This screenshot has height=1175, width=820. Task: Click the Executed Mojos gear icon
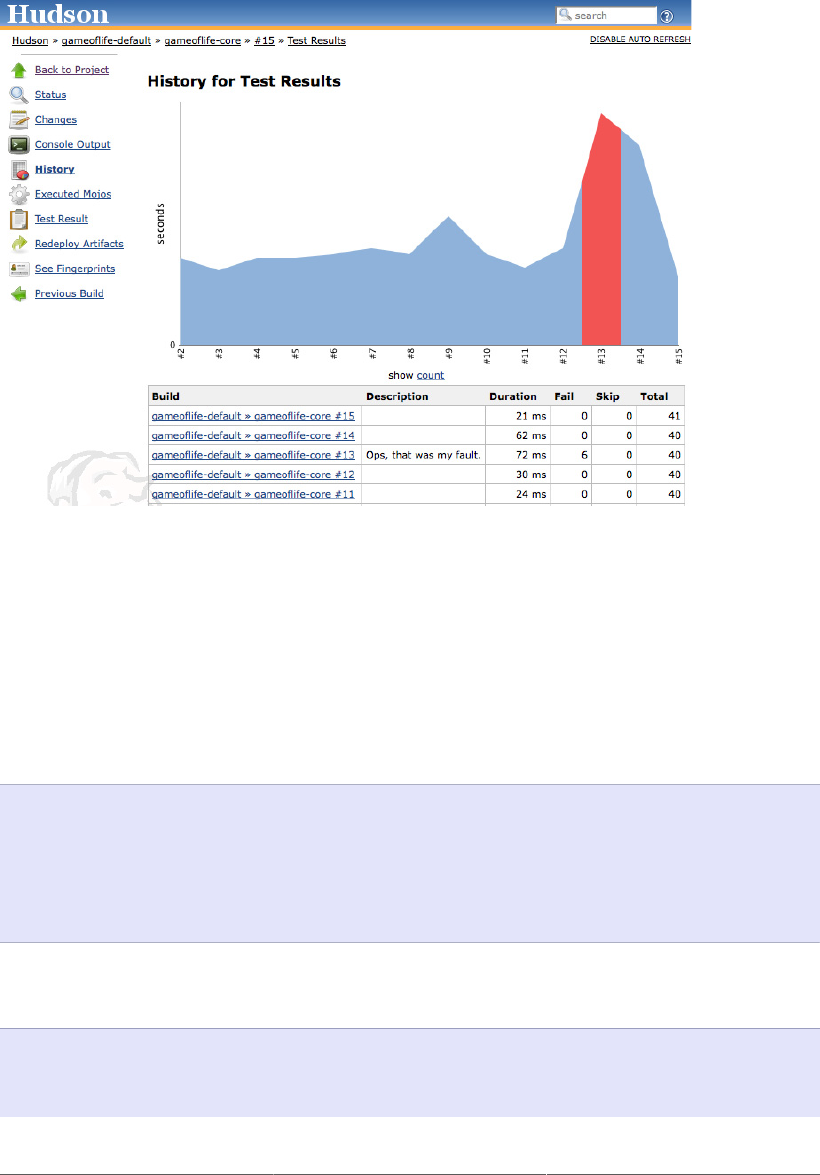pyautogui.click(x=19, y=195)
